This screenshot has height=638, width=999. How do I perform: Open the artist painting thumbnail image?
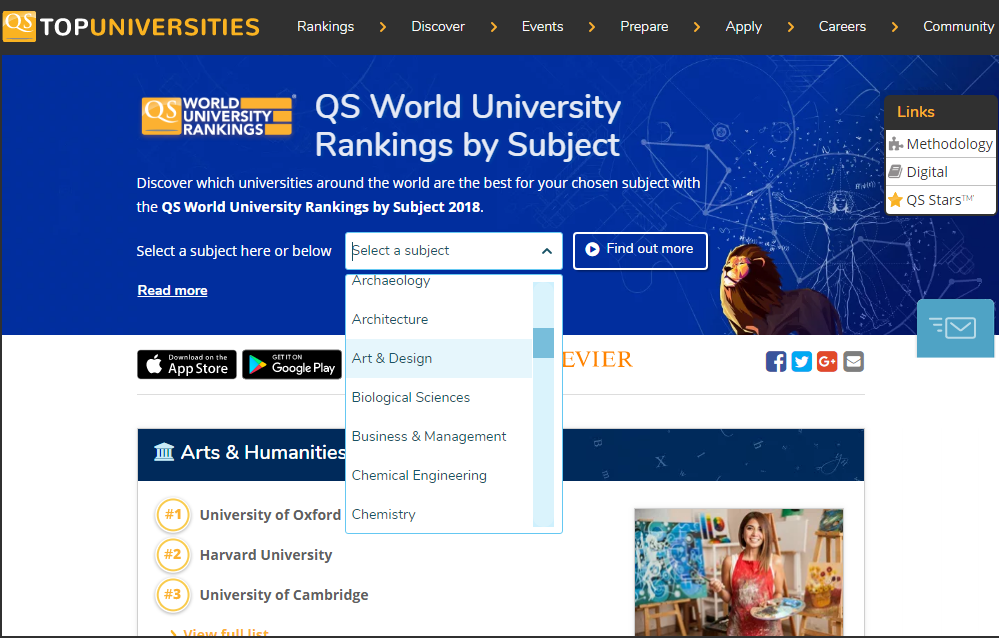point(739,572)
